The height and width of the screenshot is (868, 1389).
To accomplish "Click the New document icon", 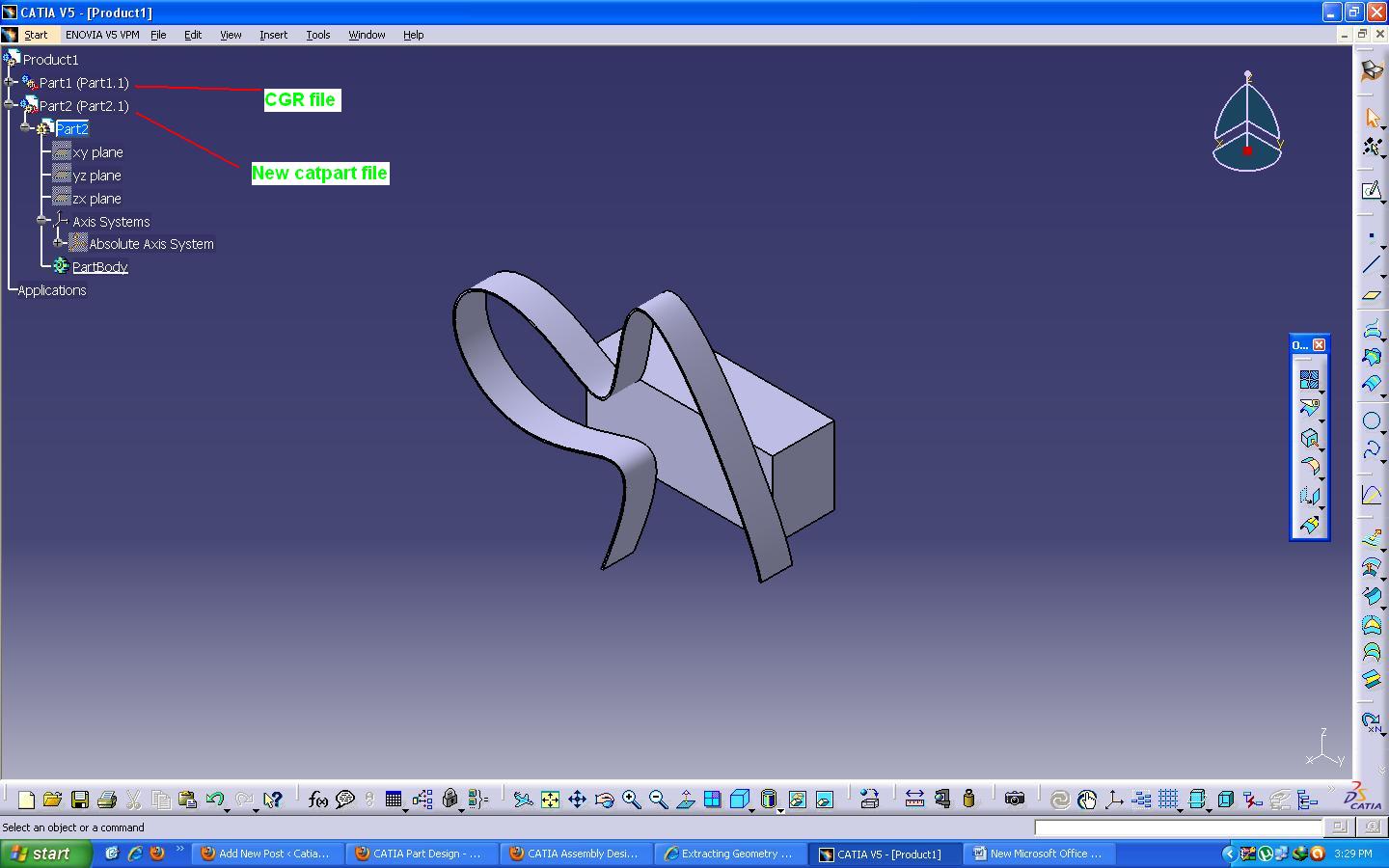I will click(x=26, y=800).
